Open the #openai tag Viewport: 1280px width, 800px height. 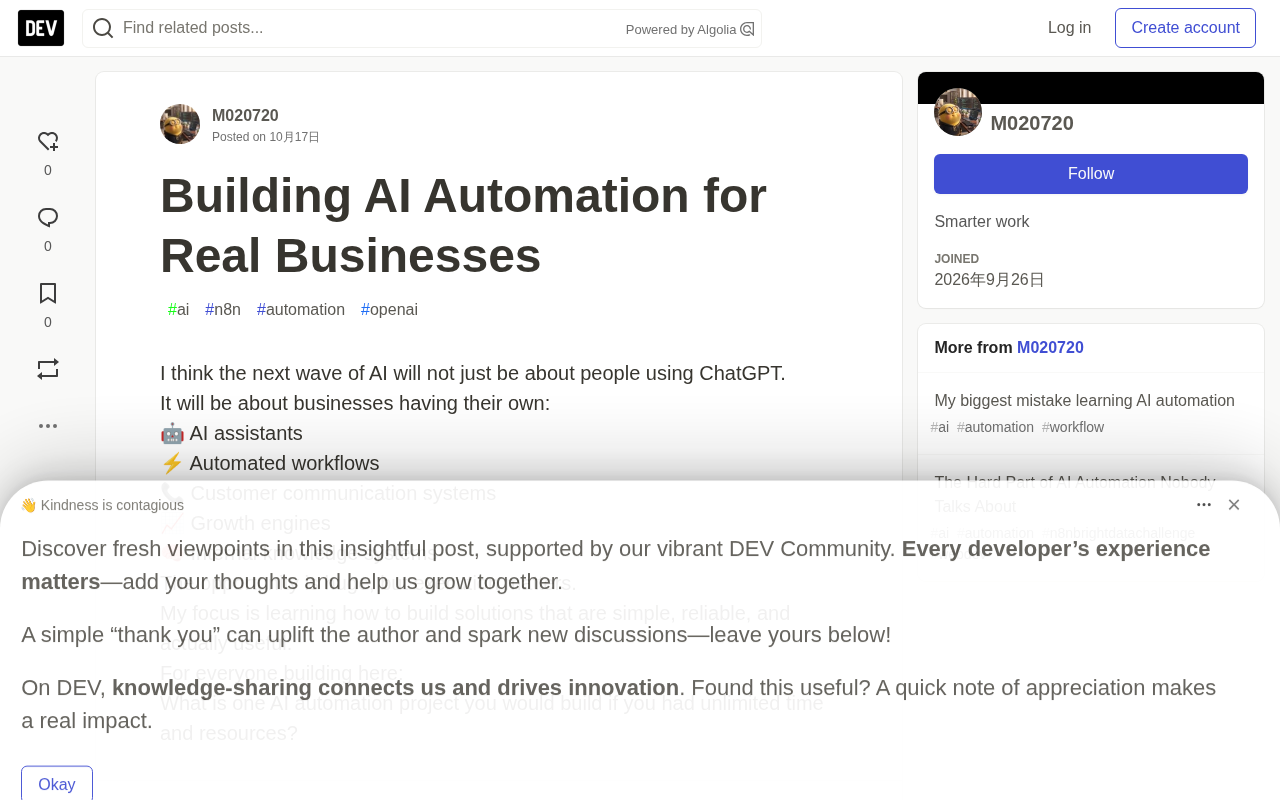point(390,310)
